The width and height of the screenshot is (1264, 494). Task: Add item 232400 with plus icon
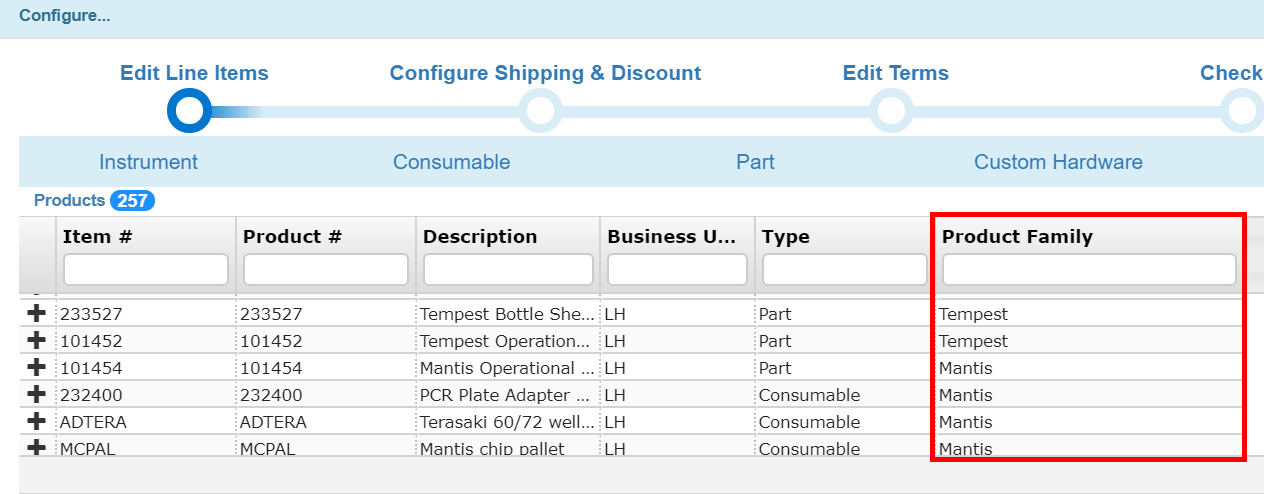pos(37,394)
